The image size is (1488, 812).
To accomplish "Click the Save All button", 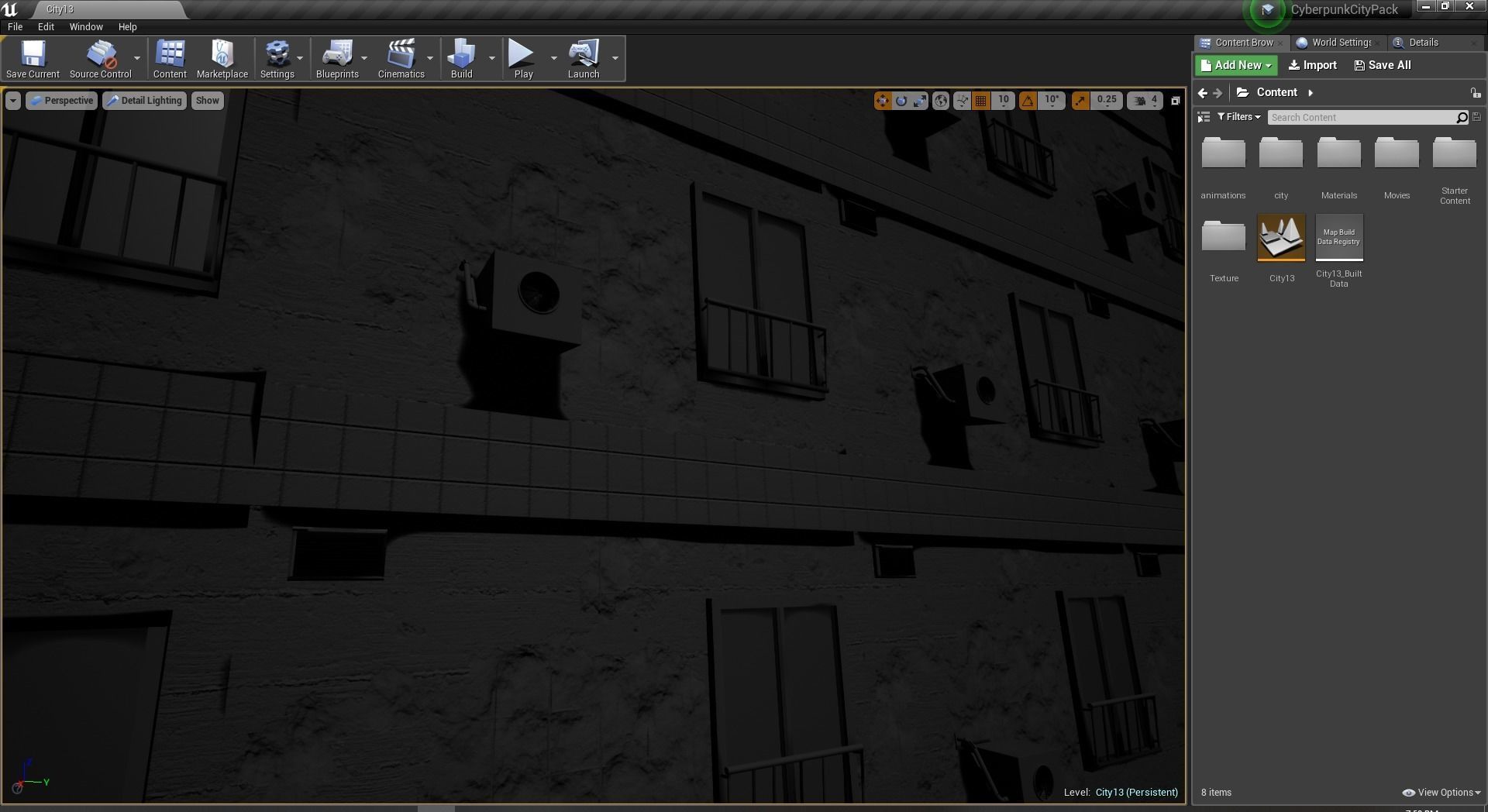I will (1382, 65).
